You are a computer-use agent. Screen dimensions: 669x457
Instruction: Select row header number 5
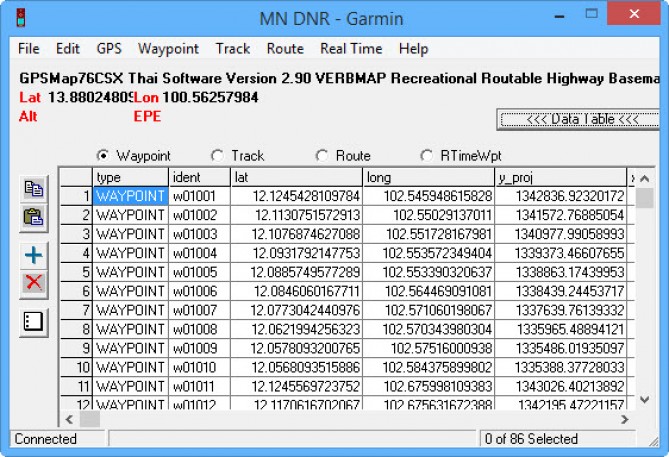pyautogui.click(x=76, y=272)
